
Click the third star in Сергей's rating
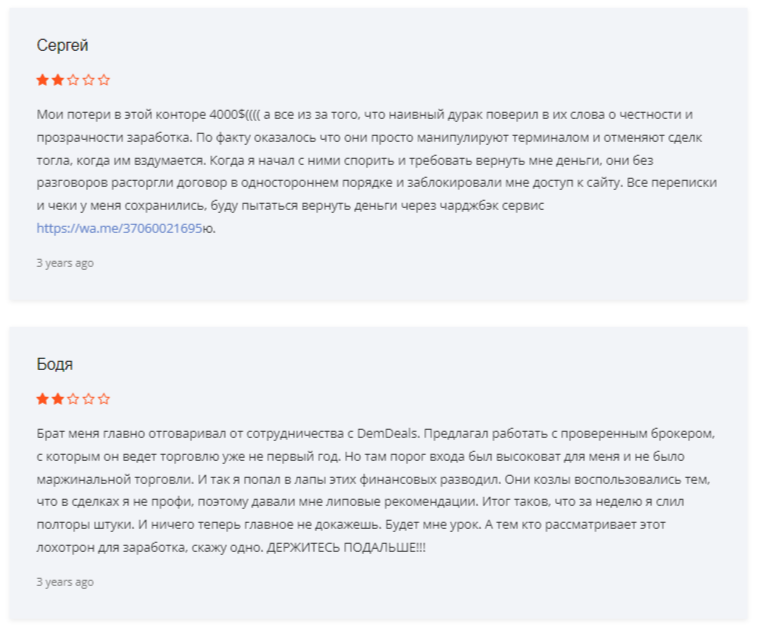coord(73,80)
